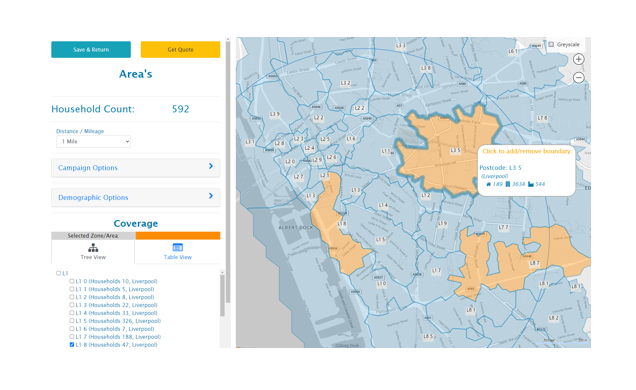Select the L3 2 postcode area label

click(345, 83)
